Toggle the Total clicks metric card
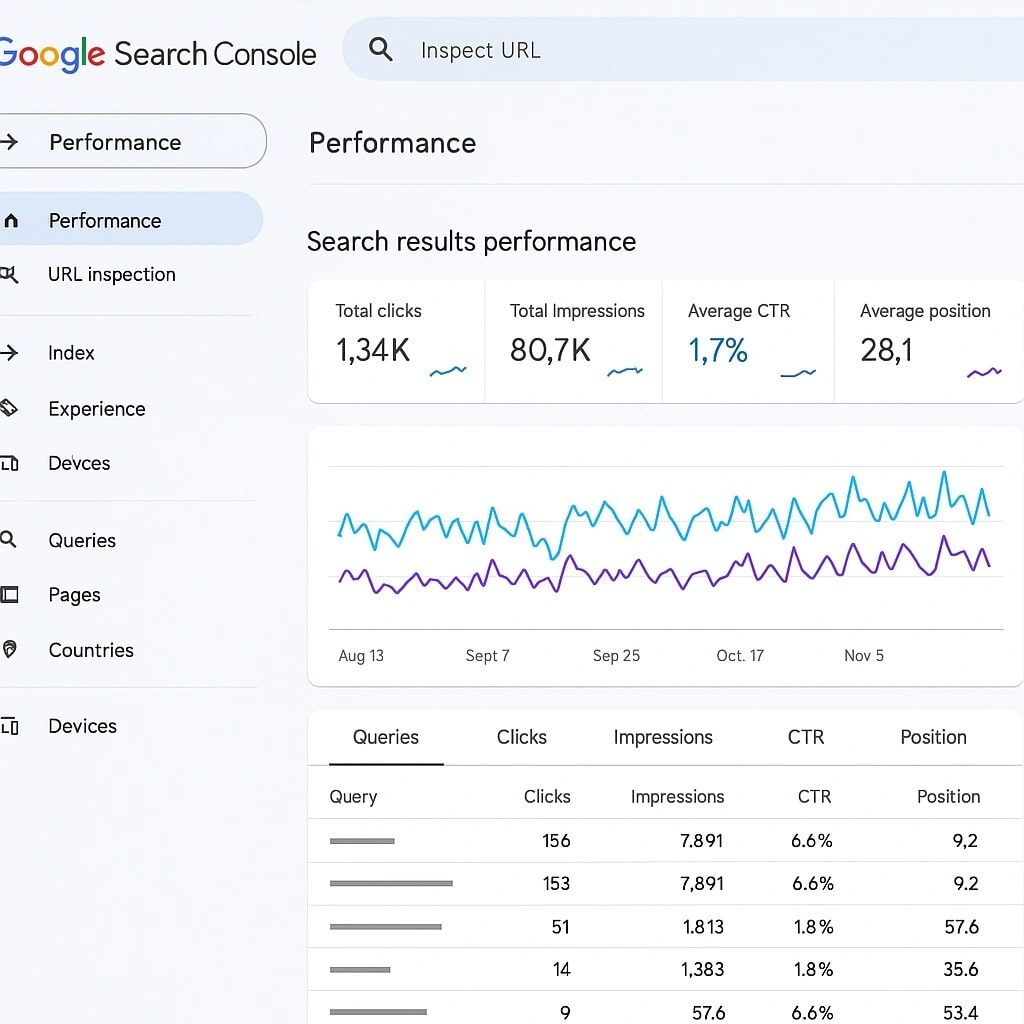 coord(396,341)
